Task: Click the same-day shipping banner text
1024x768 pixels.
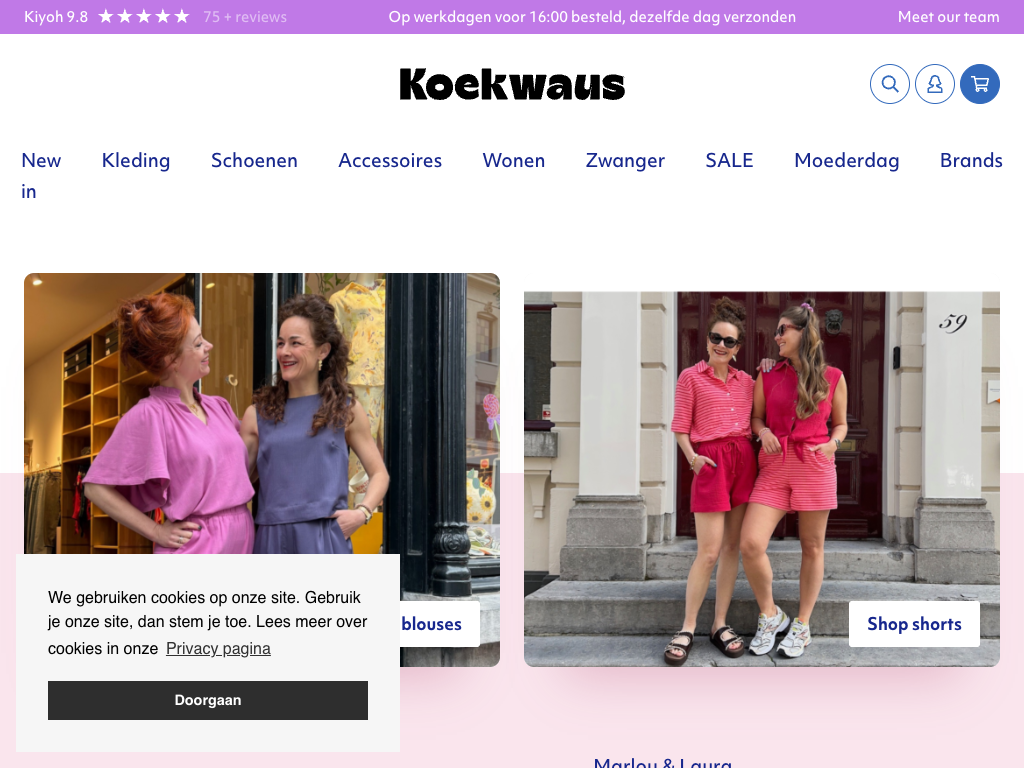Action: pos(592,17)
